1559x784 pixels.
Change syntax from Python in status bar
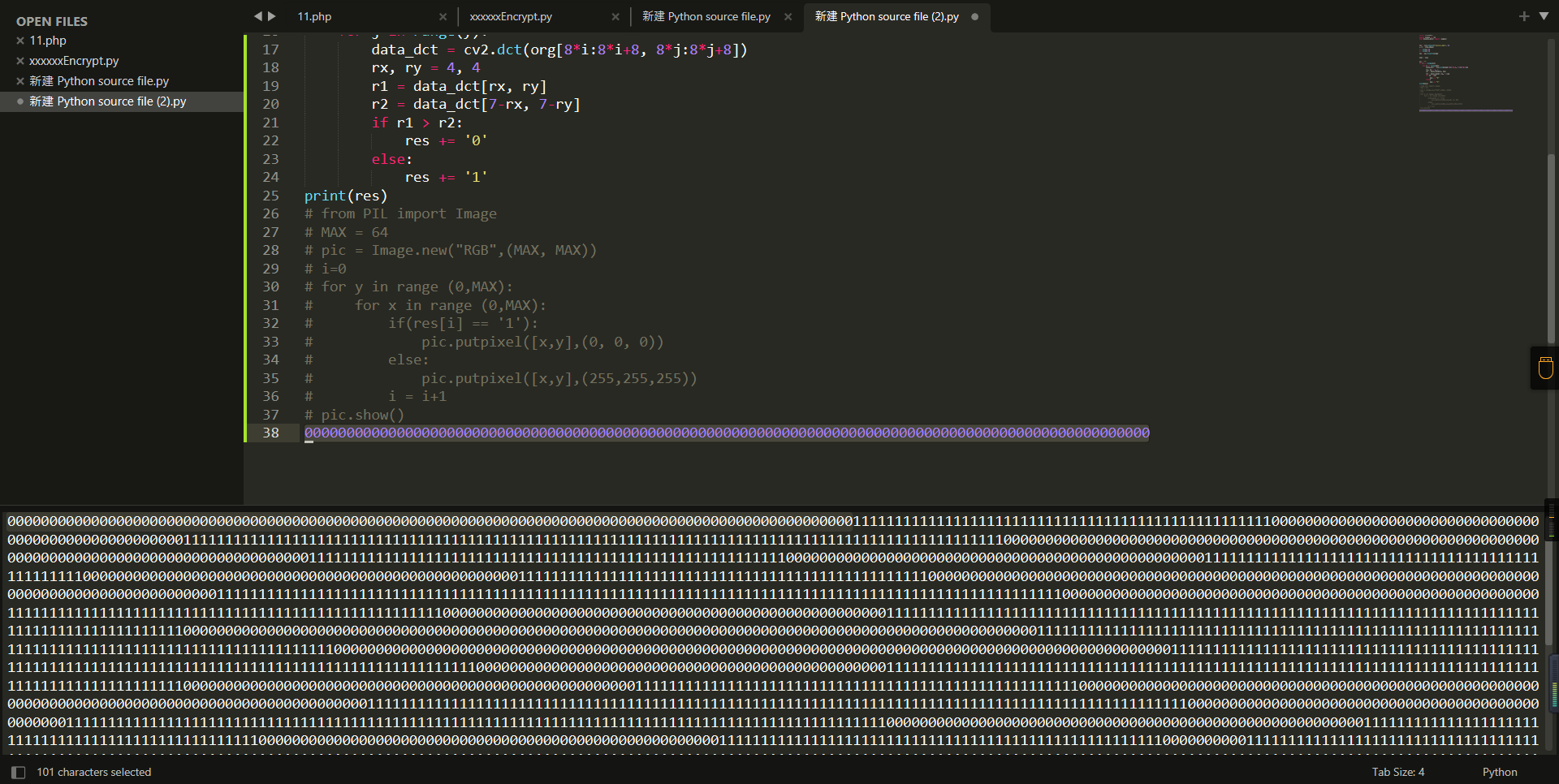click(1500, 773)
